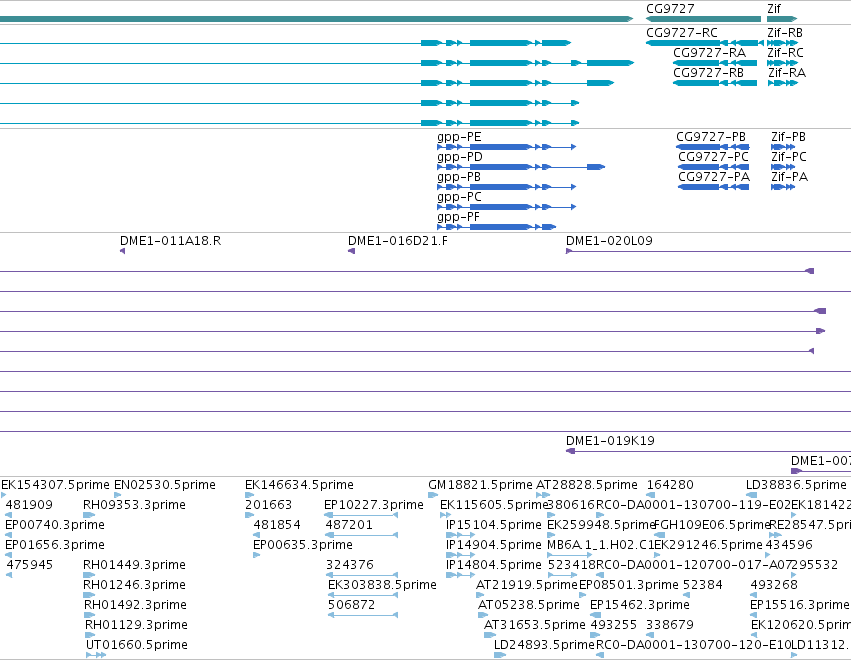Open the gpp-PE protein label
This screenshot has height=660, width=851.
pos(459,137)
